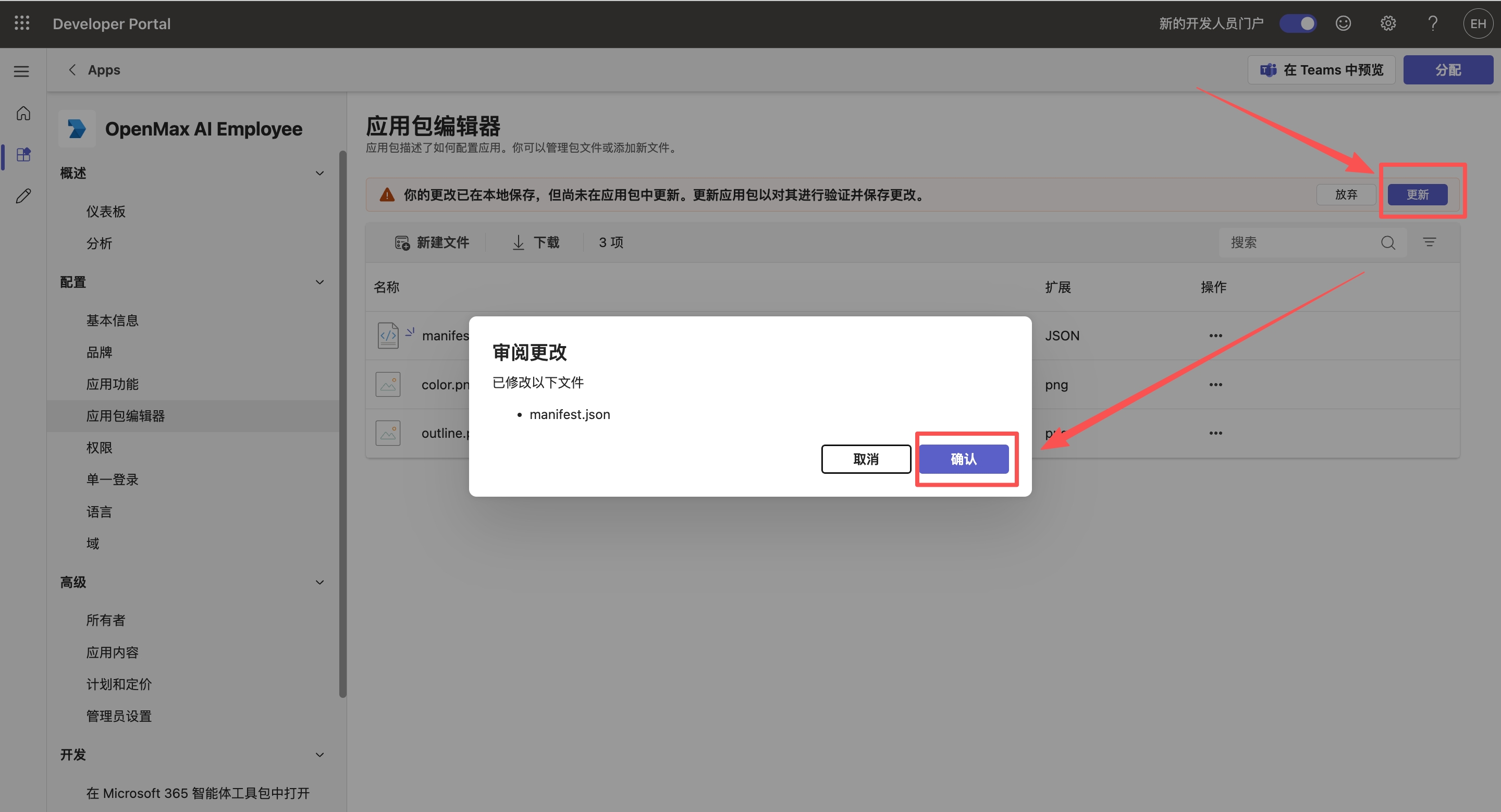
Task: Open more actions for outline row
Action: (x=1215, y=433)
